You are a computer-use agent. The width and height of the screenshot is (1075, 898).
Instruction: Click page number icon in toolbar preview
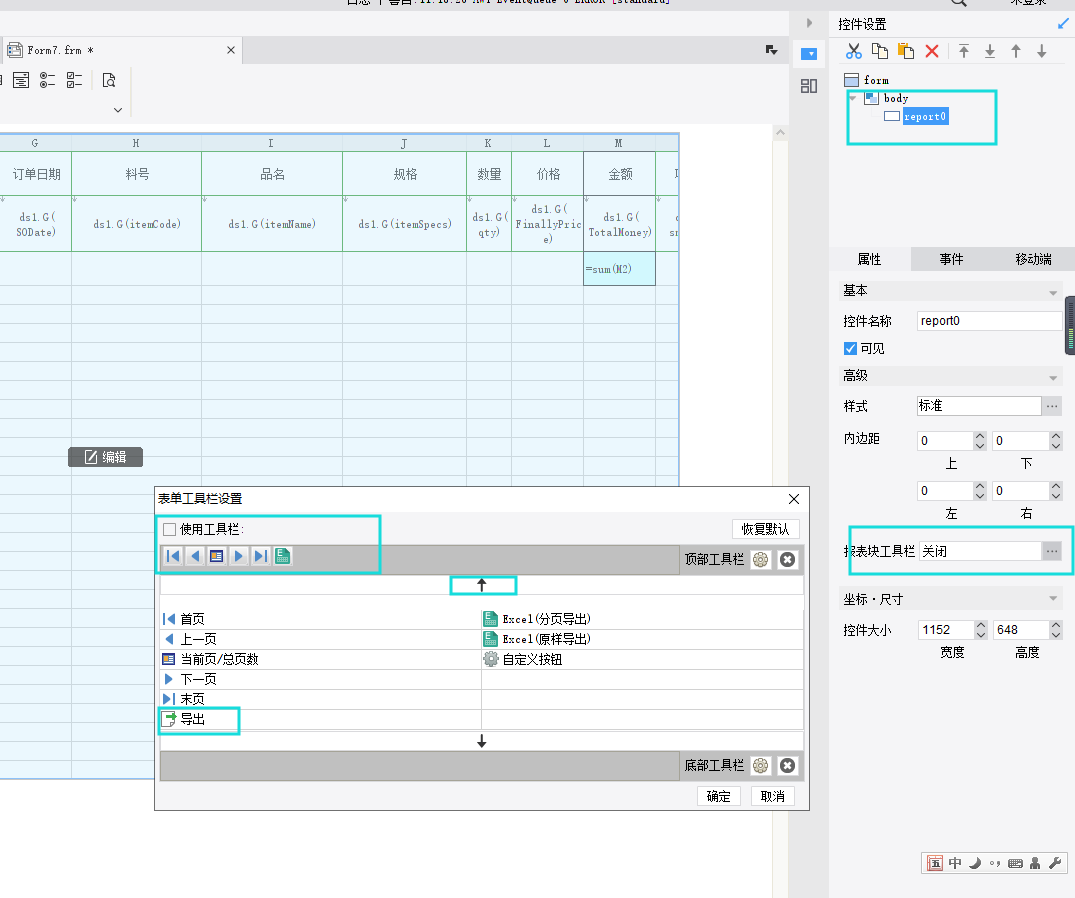click(217, 556)
